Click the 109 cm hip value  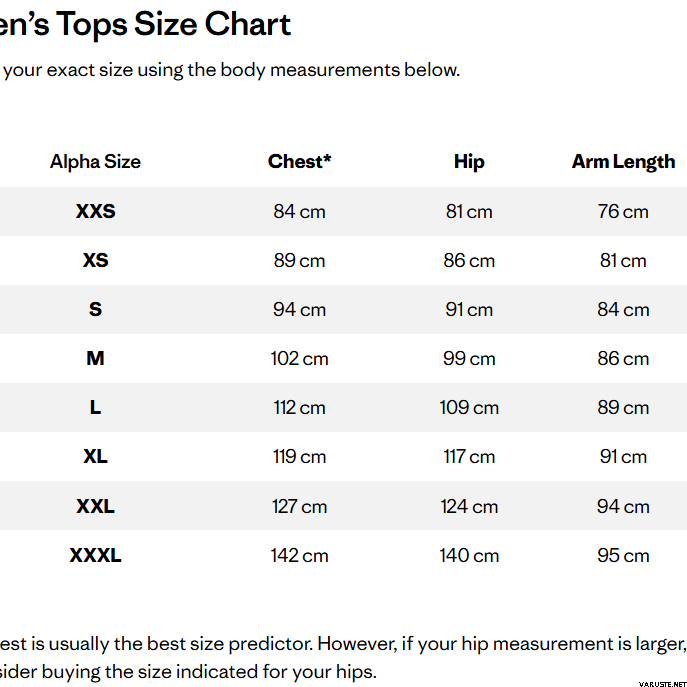coord(469,408)
